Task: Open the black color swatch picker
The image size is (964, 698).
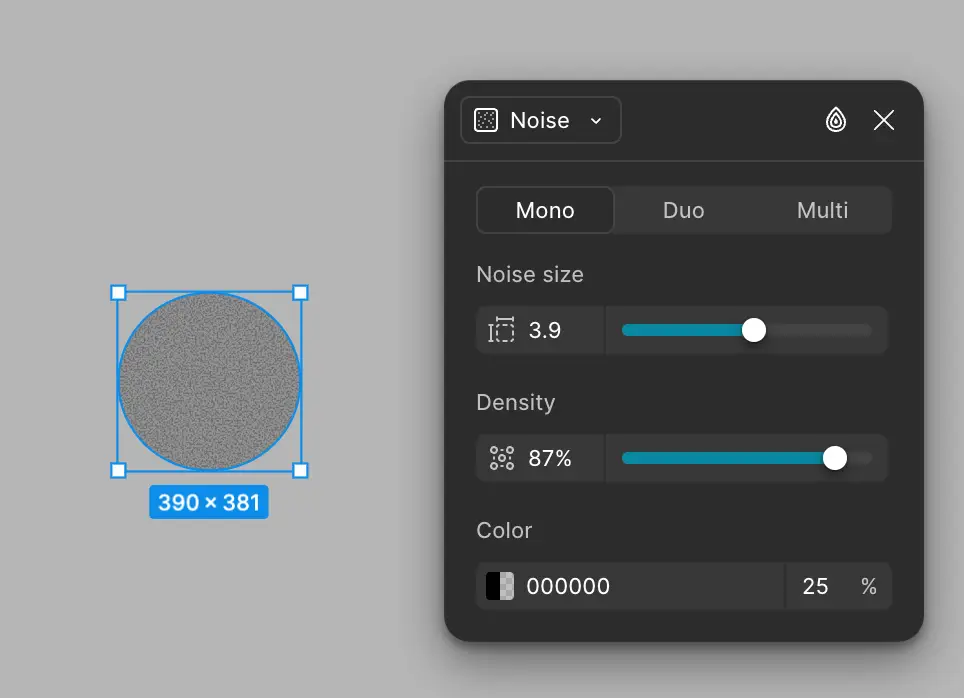Action: [500, 586]
